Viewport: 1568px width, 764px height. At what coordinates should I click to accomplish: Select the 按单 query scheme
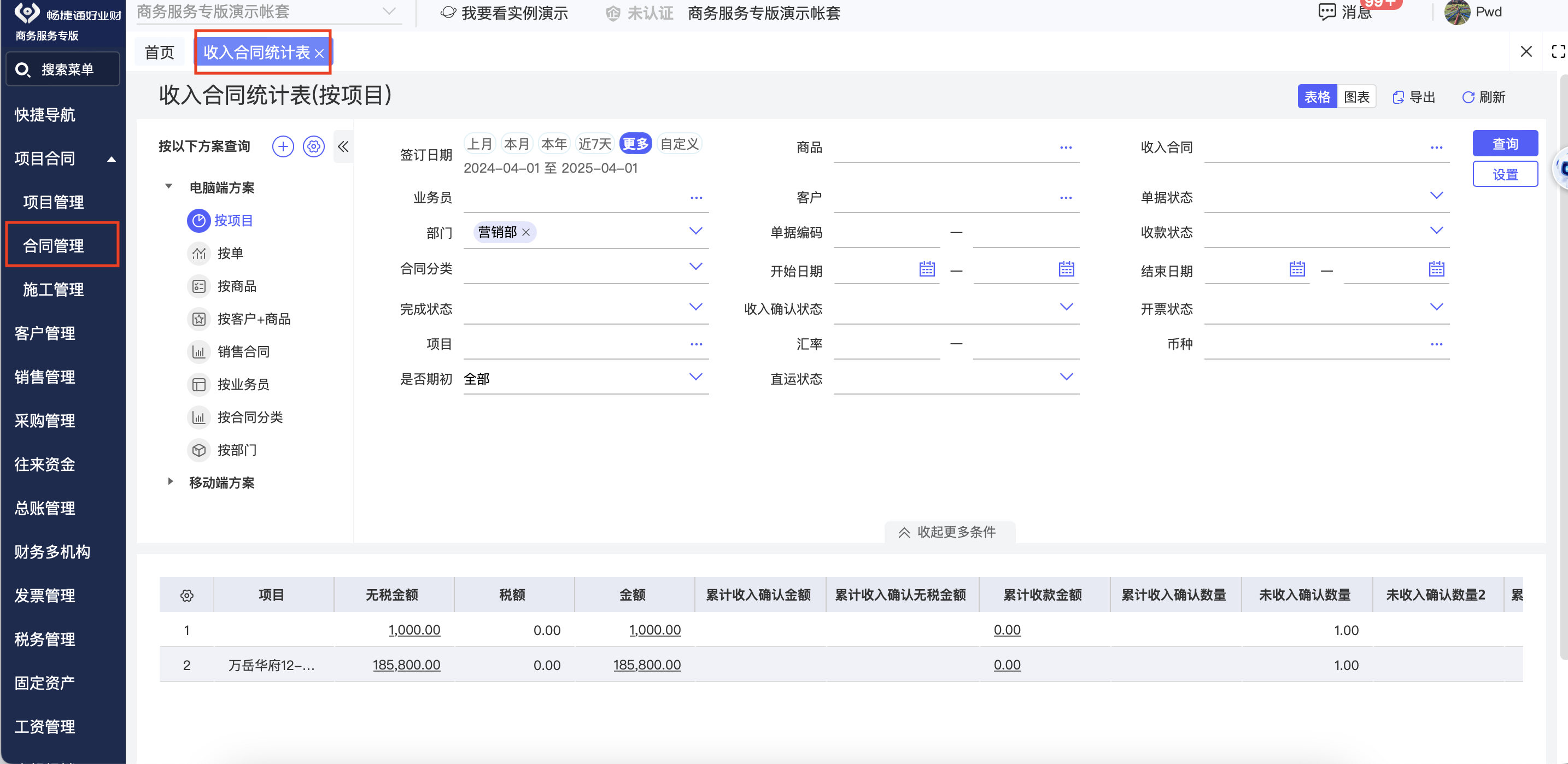click(230, 254)
